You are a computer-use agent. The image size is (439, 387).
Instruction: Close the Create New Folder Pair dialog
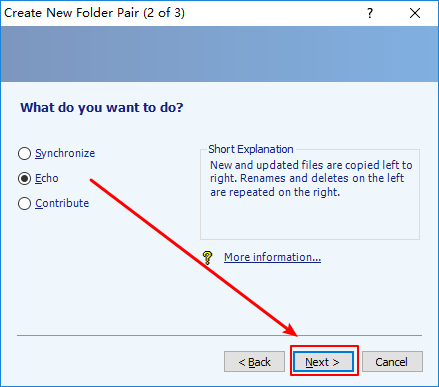click(415, 13)
